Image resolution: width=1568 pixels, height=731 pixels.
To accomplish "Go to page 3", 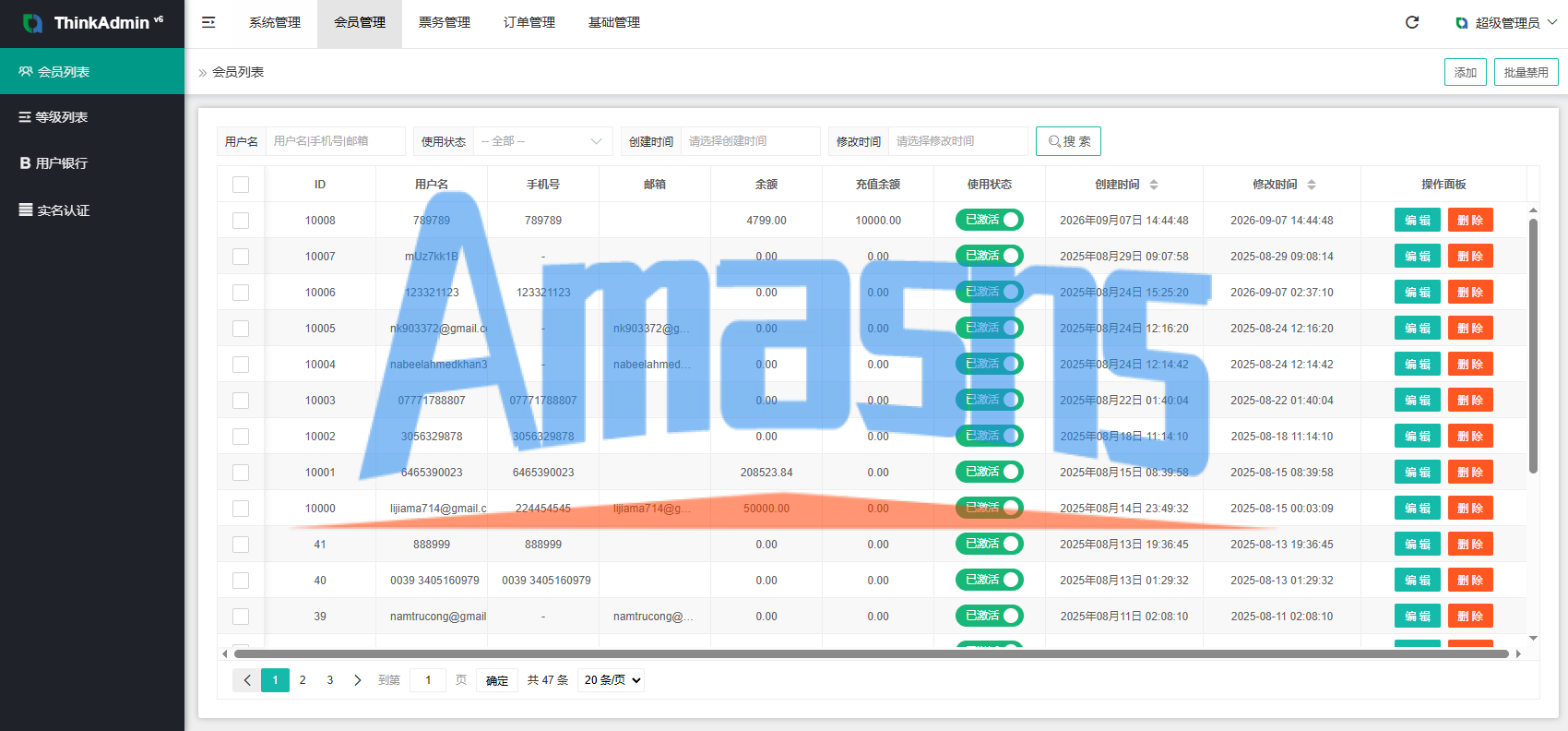I will tap(330, 680).
